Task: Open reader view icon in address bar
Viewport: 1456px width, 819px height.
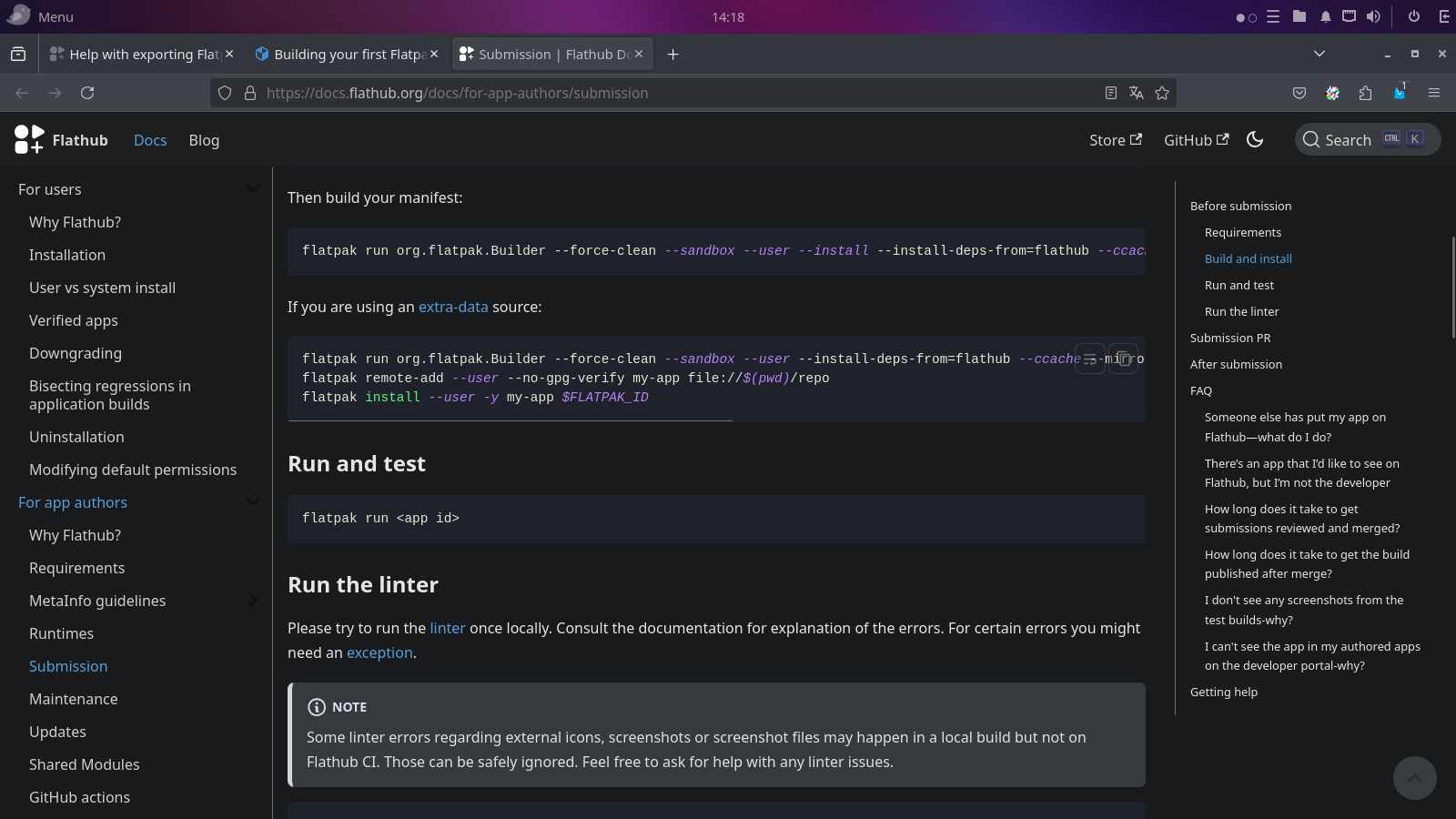Action: click(x=1111, y=93)
